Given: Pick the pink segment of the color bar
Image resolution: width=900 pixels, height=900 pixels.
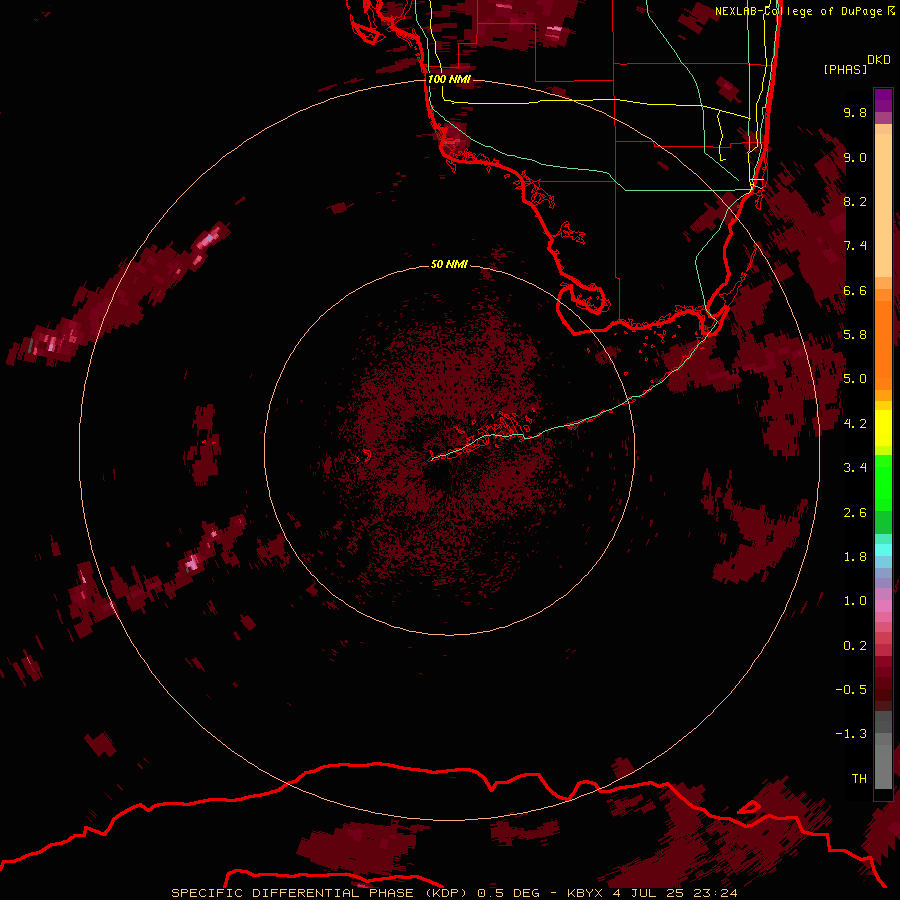Looking at the screenshot, I should coord(883,605).
